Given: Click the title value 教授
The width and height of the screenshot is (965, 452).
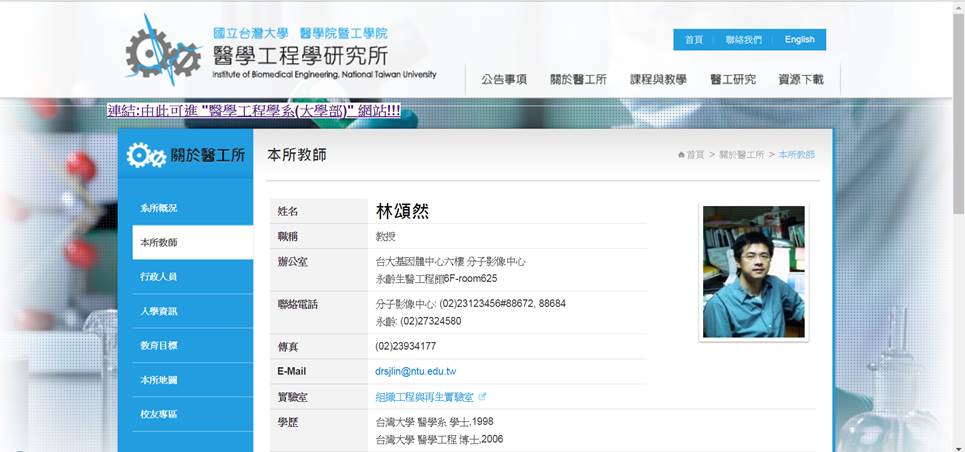Looking at the screenshot, I should (x=385, y=236).
